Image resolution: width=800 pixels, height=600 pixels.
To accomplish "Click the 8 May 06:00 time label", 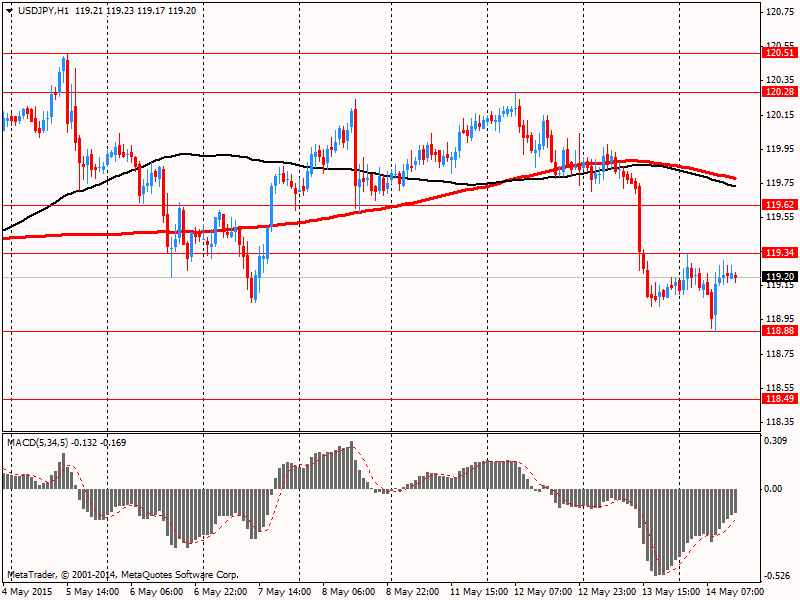I will click(x=348, y=592).
